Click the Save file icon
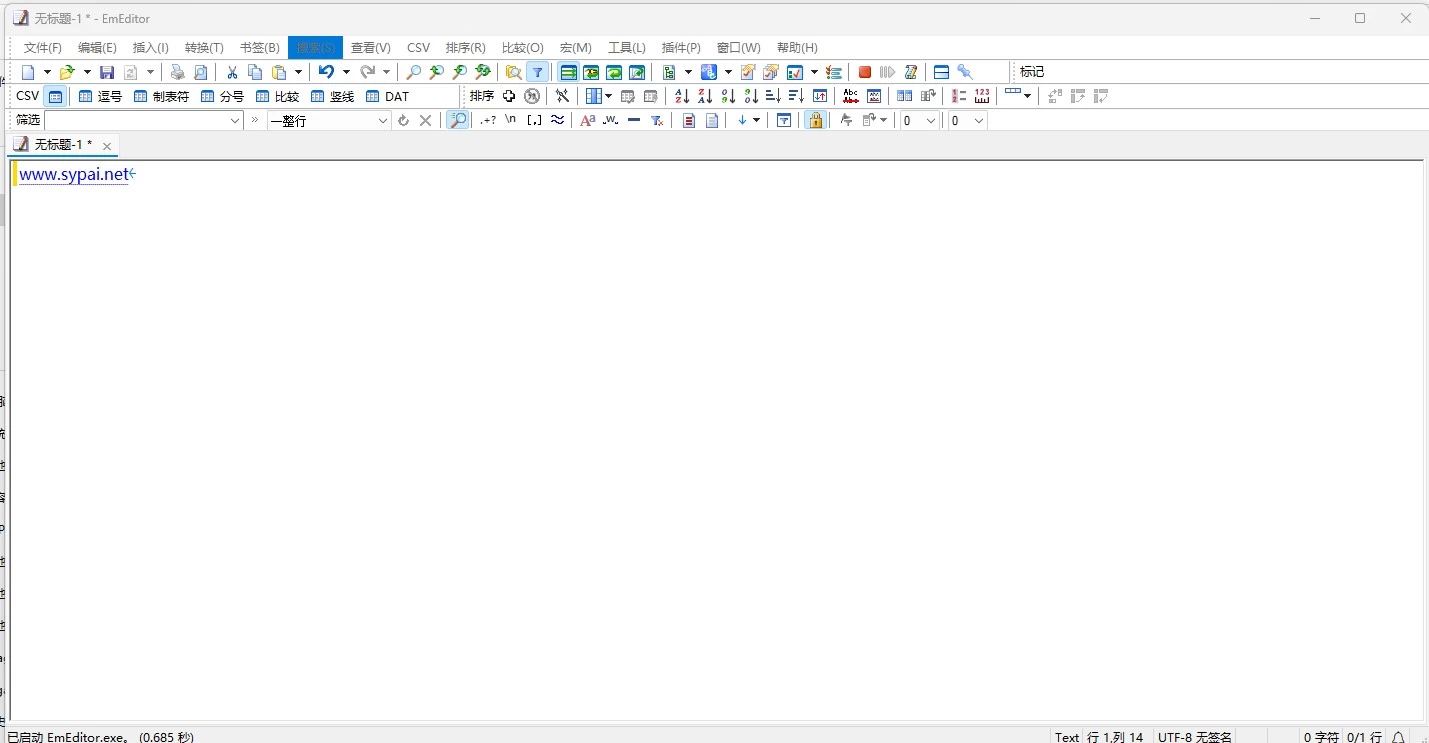The height and width of the screenshot is (743, 1429). coord(107,72)
